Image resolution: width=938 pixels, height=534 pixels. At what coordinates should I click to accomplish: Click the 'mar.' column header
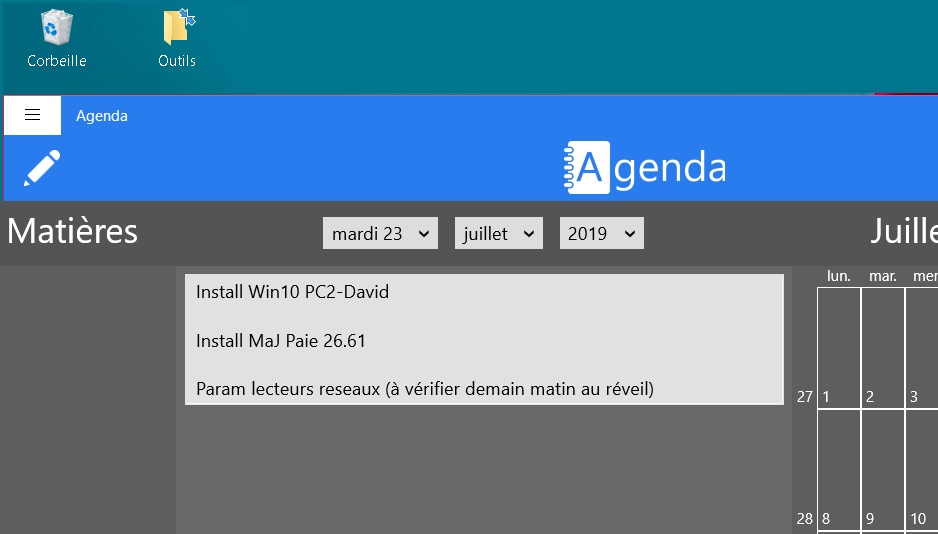(x=883, y=276)
